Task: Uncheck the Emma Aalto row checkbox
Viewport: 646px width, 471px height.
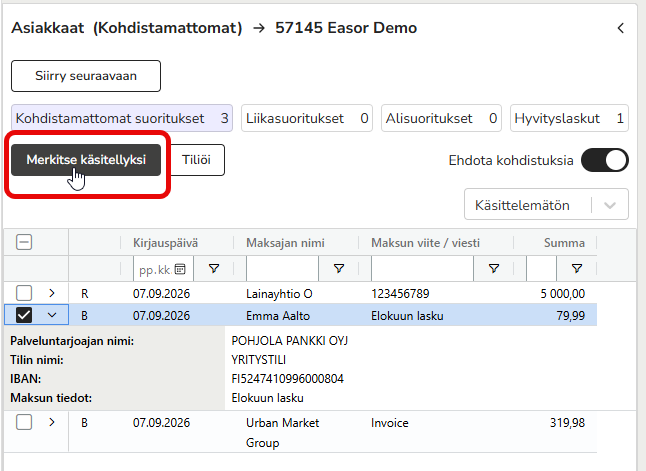Action: tap(24, 315)
